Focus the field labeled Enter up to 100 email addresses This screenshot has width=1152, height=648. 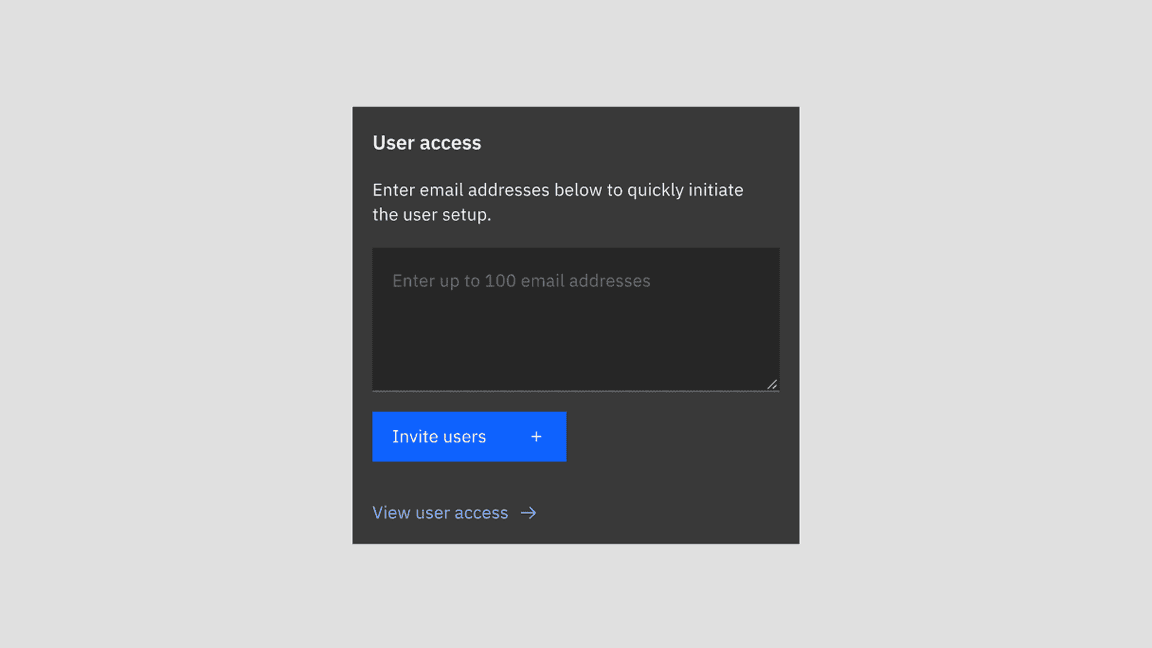click(576, 320)
